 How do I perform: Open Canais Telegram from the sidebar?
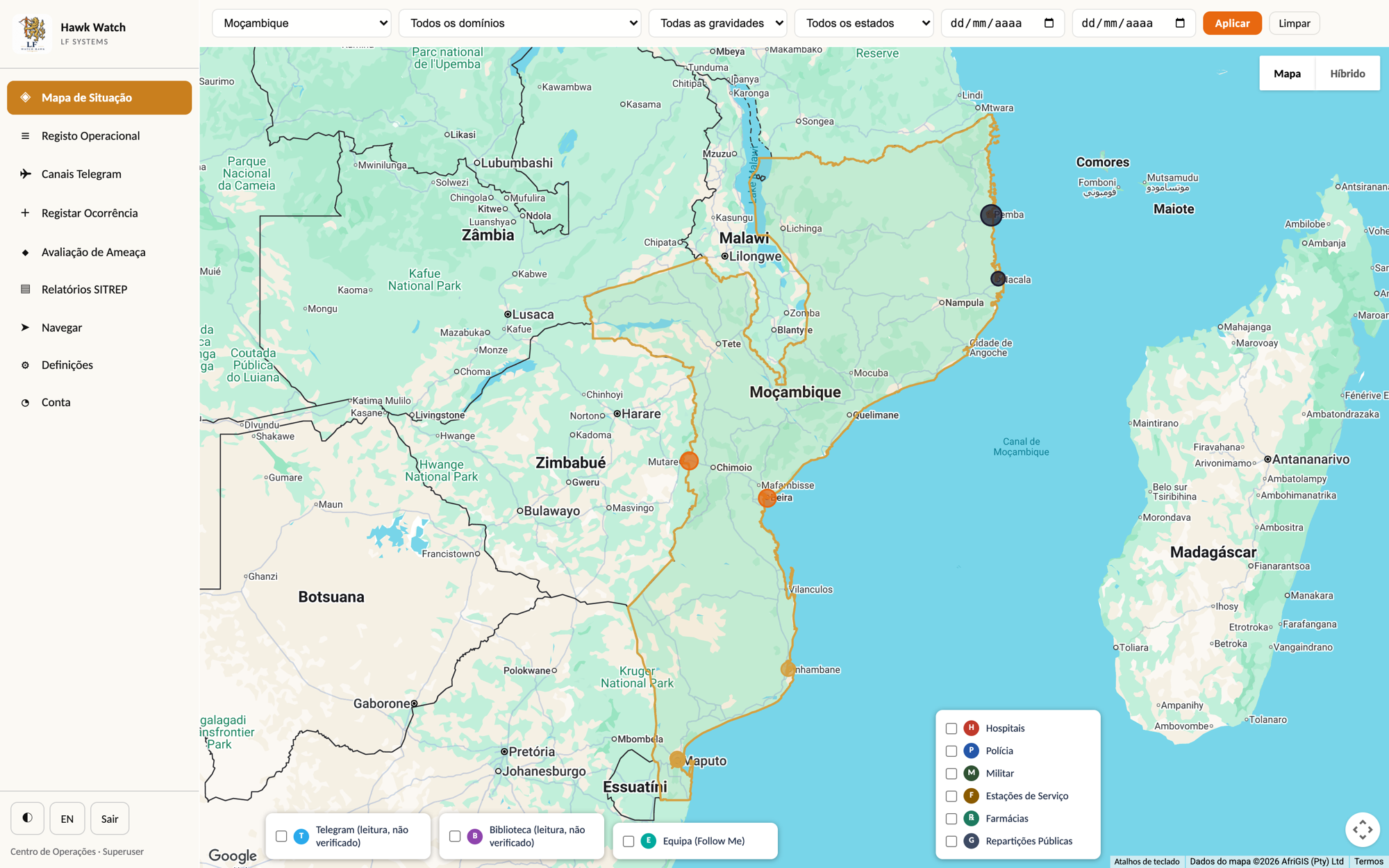pos(99,174)
